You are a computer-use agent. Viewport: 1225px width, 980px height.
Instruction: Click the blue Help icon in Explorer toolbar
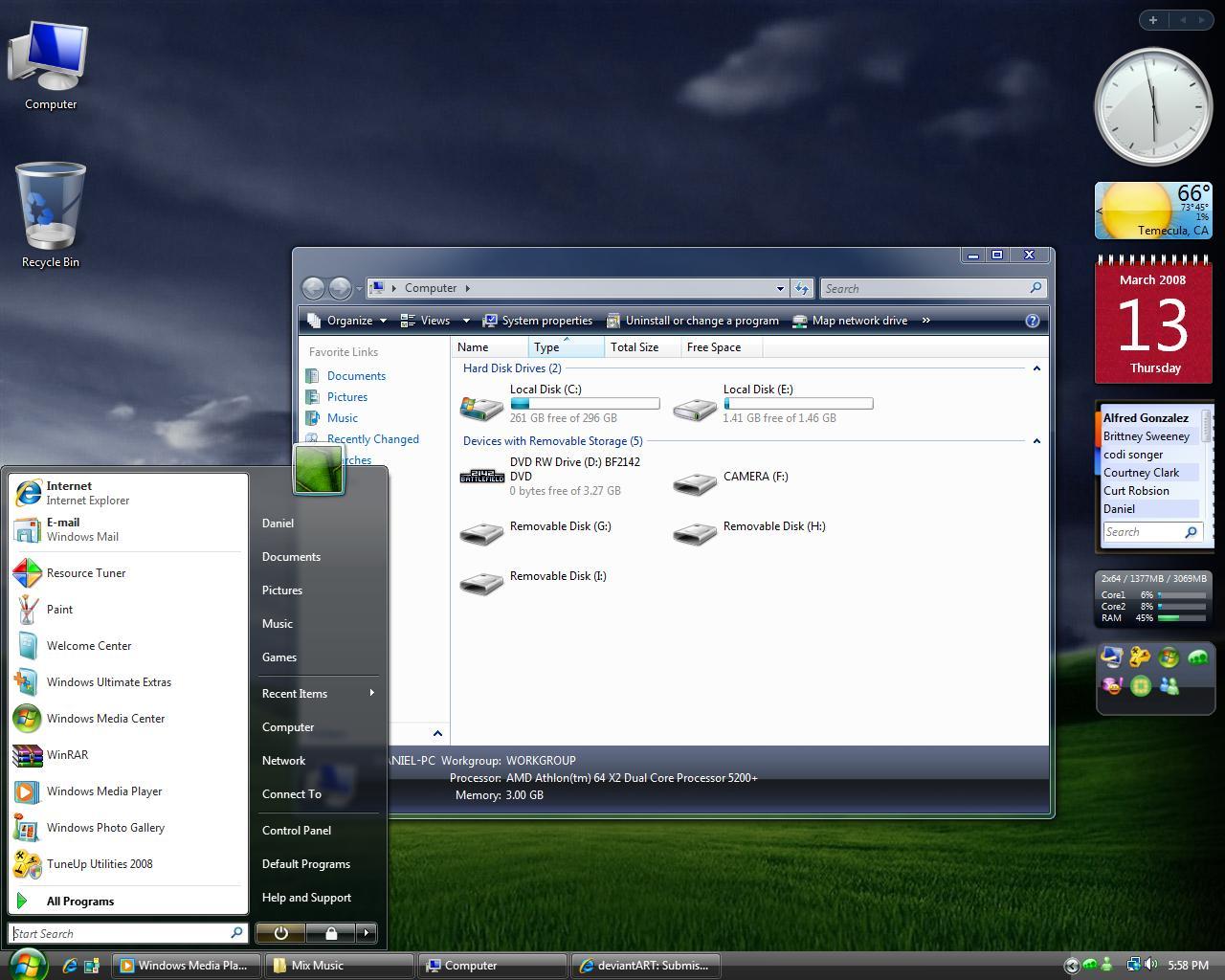coord(1032,321)
